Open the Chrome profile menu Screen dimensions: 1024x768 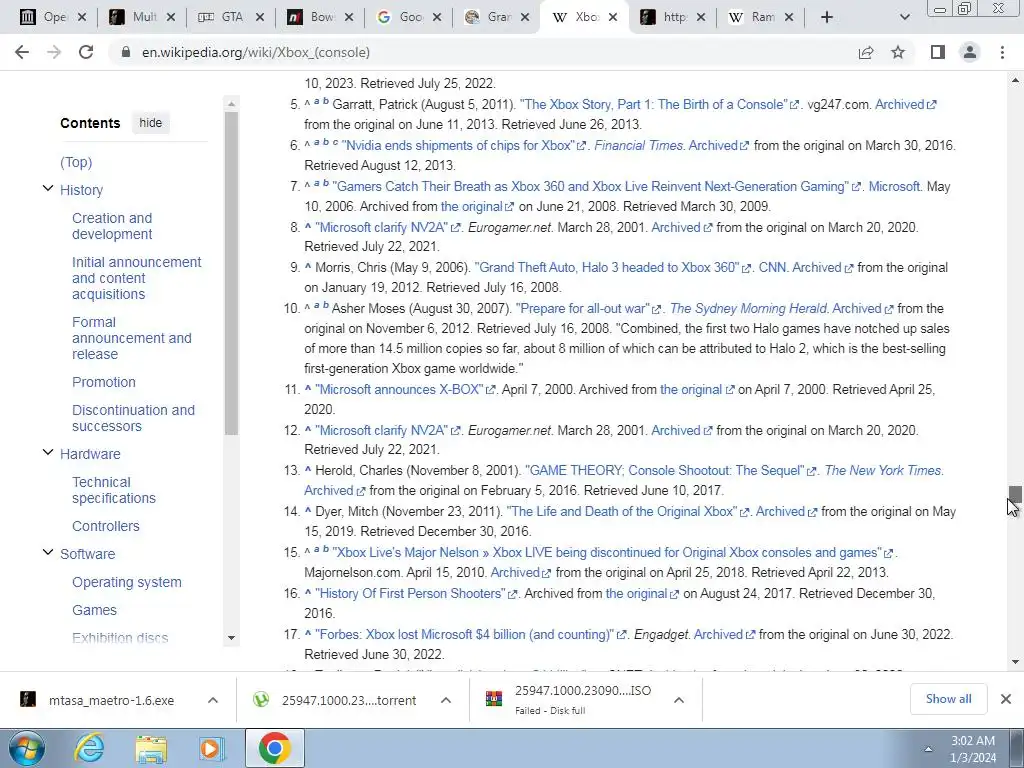pos(970,52)
